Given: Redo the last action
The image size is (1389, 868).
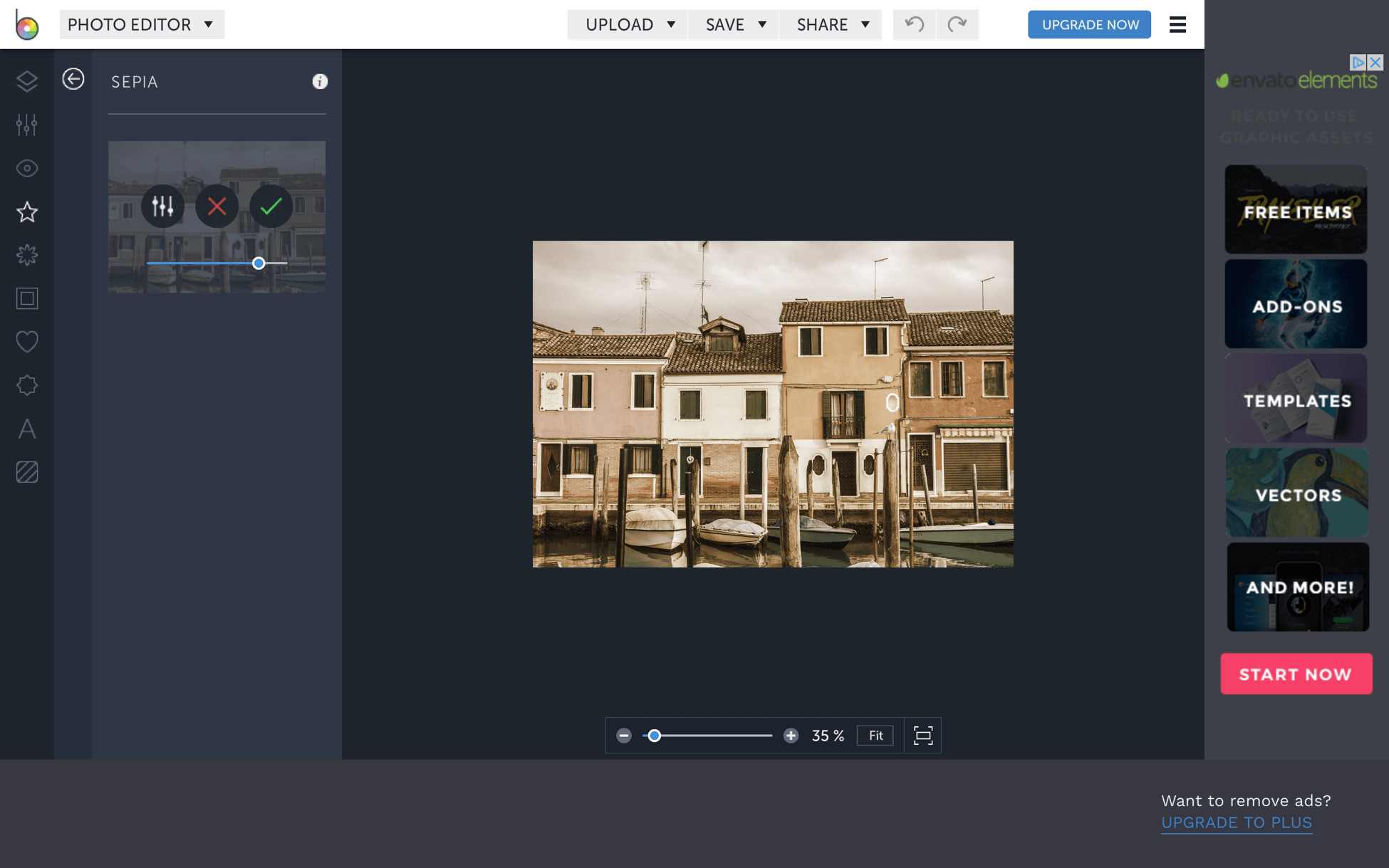Looking at the screenshot, I should [x=957, y=24].
